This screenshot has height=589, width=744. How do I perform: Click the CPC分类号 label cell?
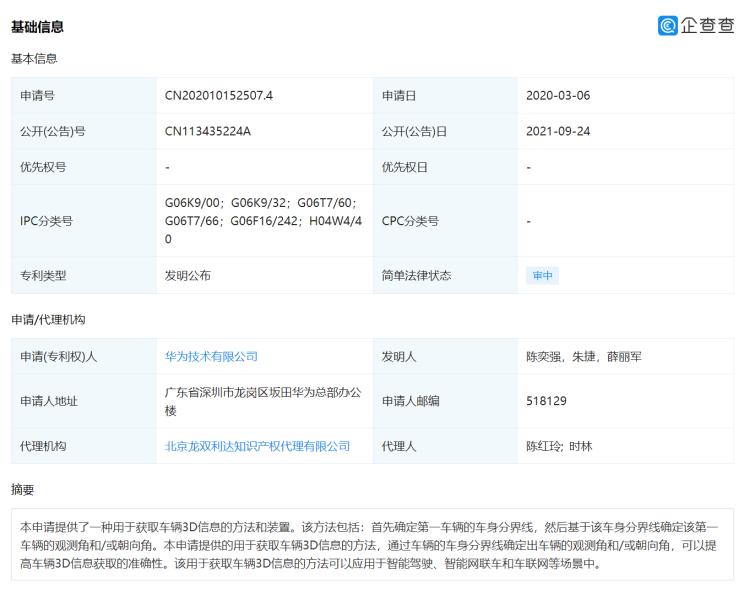pos(410,221)
